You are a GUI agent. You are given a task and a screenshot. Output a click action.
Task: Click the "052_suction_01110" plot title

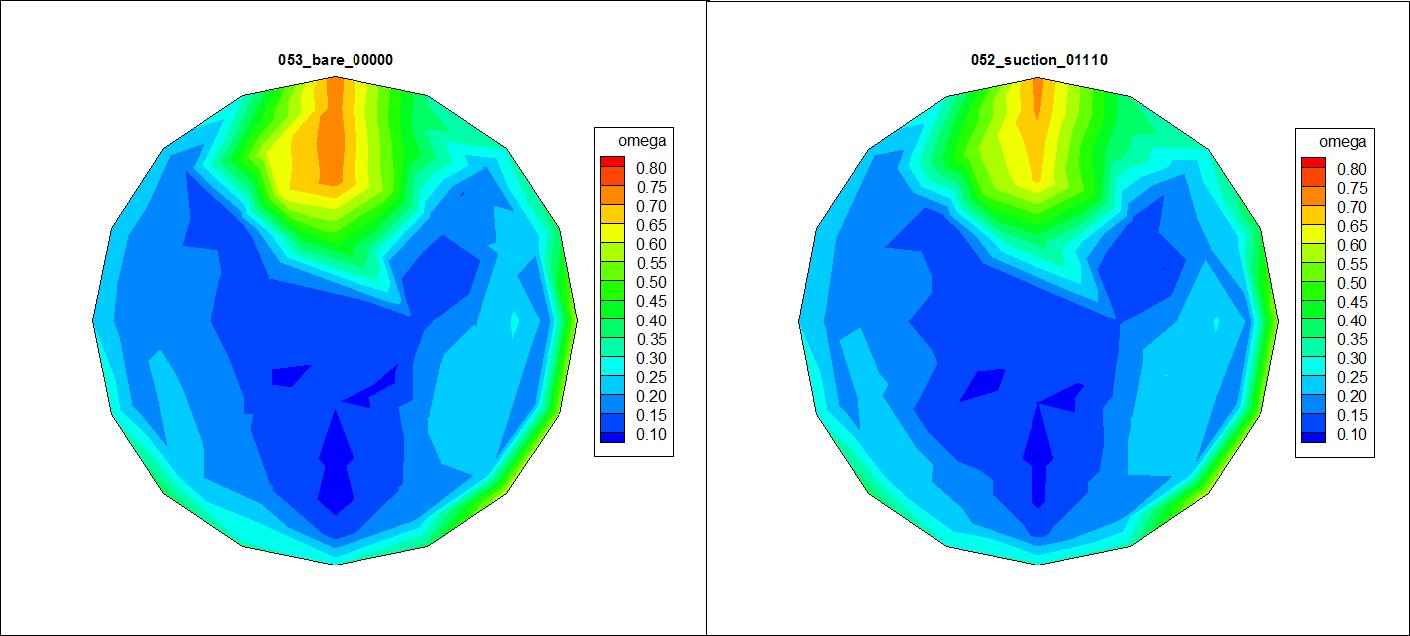(x=1039, y=61)
